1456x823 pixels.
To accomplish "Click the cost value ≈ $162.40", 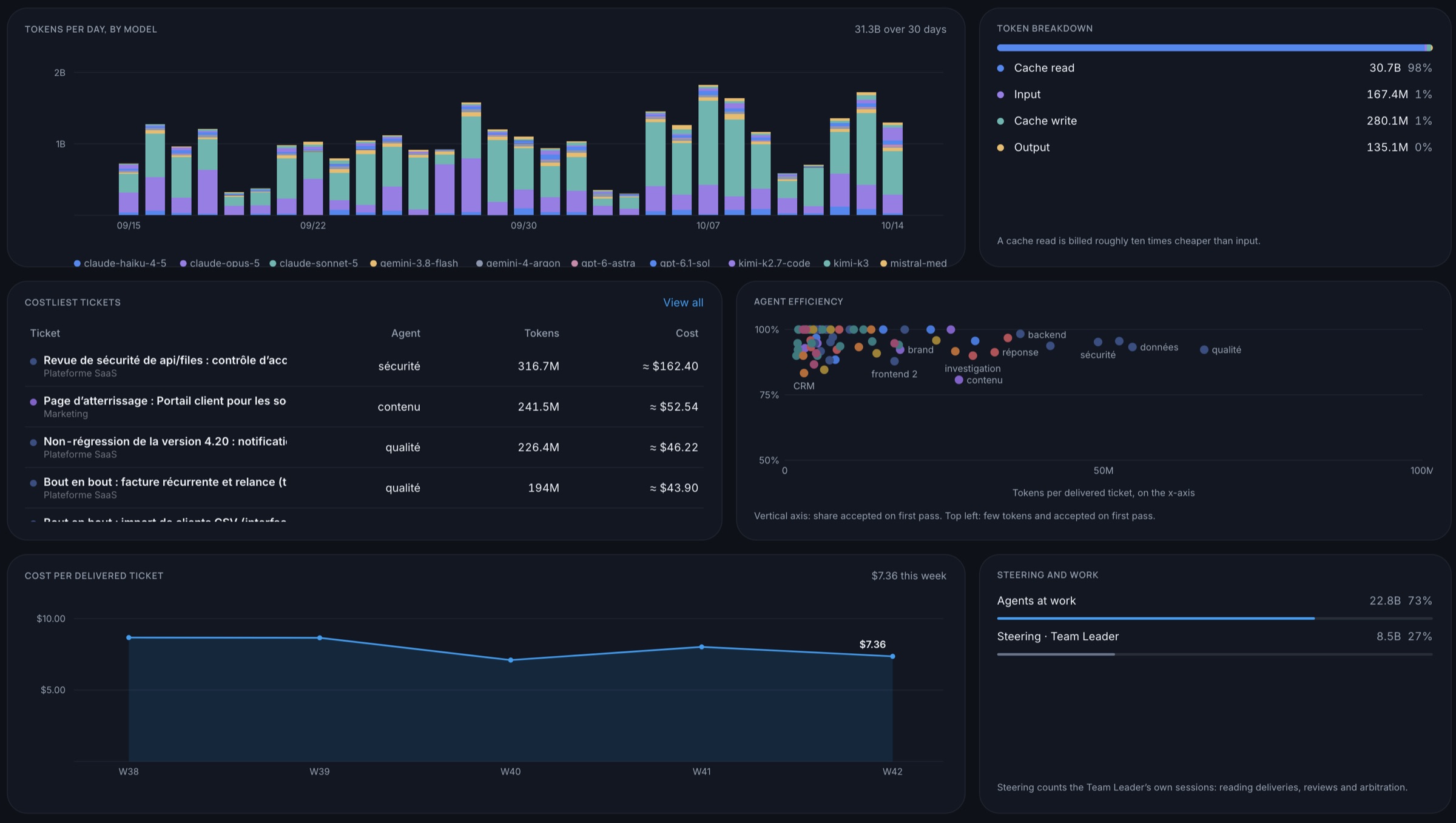I will (x=670, y=366).
